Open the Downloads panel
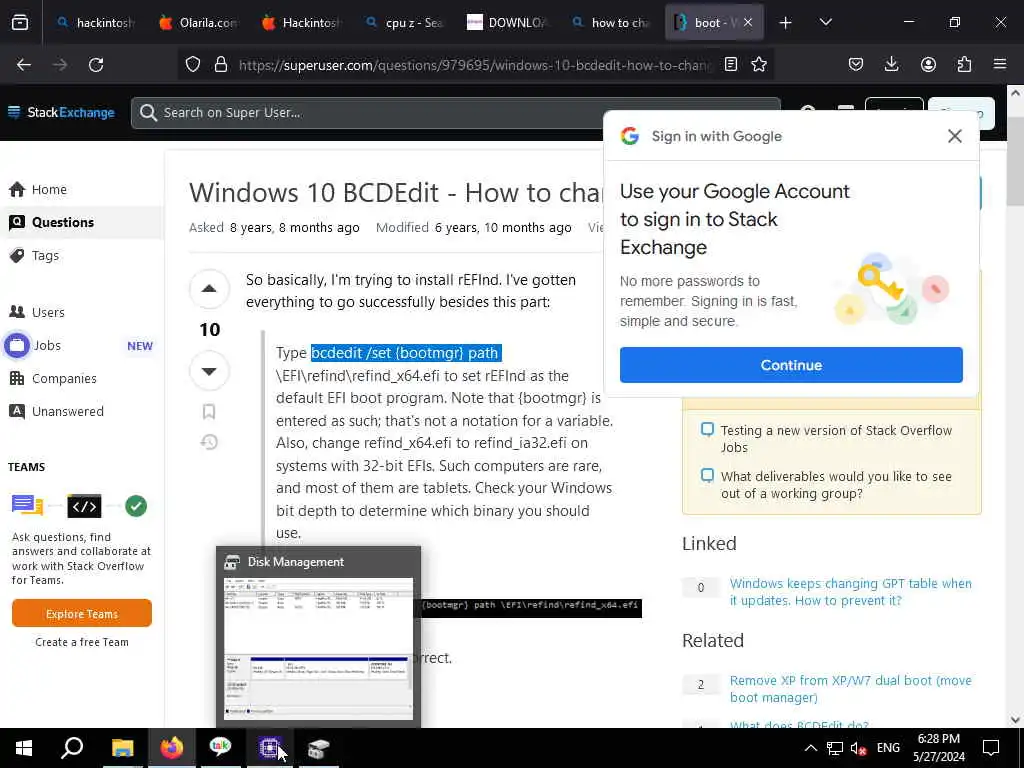Image resolution: width=1024 pixels, height=768 pixels. [891, 64]
